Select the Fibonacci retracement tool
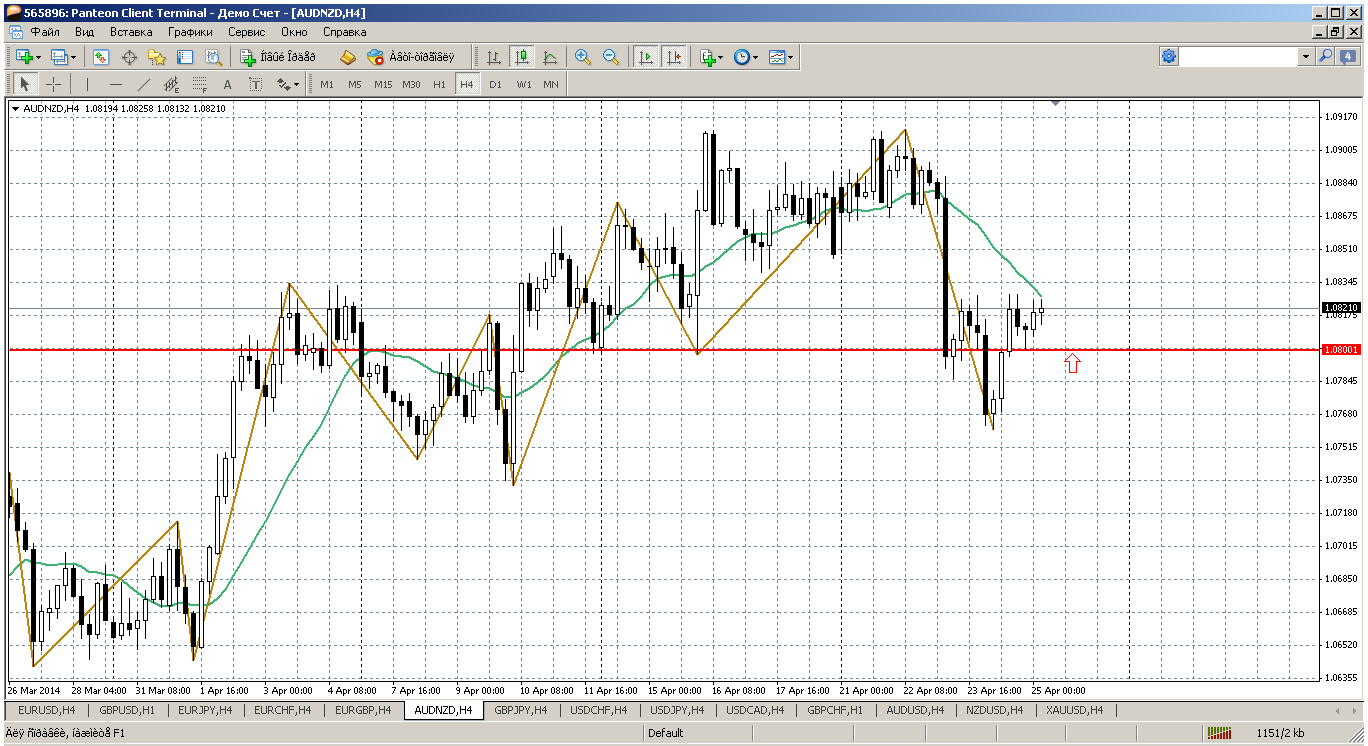Screen dimensions: 1368x746 coord(199,84)
